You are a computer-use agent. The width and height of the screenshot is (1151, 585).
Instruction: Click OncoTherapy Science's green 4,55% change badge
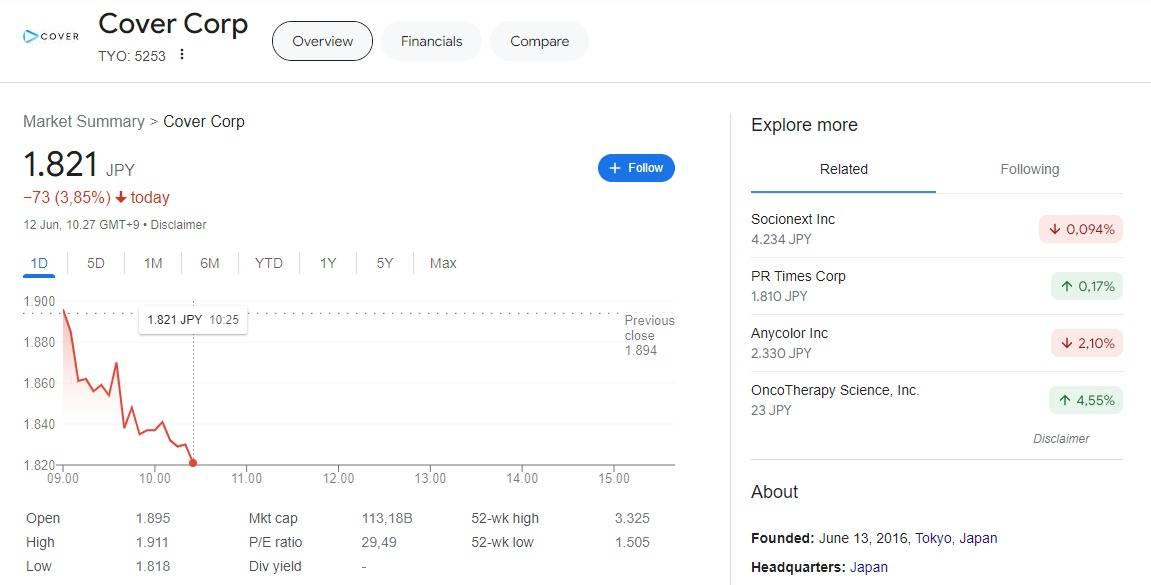click(1086, 400)
